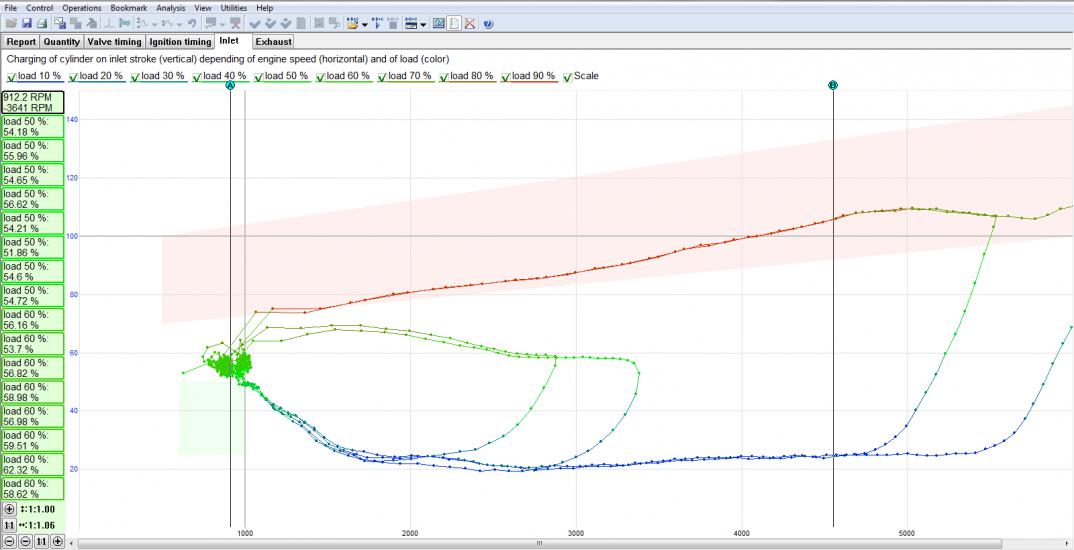Viewport: 1074px width, 550px height.
Task: Uncheck the load 90 % checkbox
Action: coord(507,77)
